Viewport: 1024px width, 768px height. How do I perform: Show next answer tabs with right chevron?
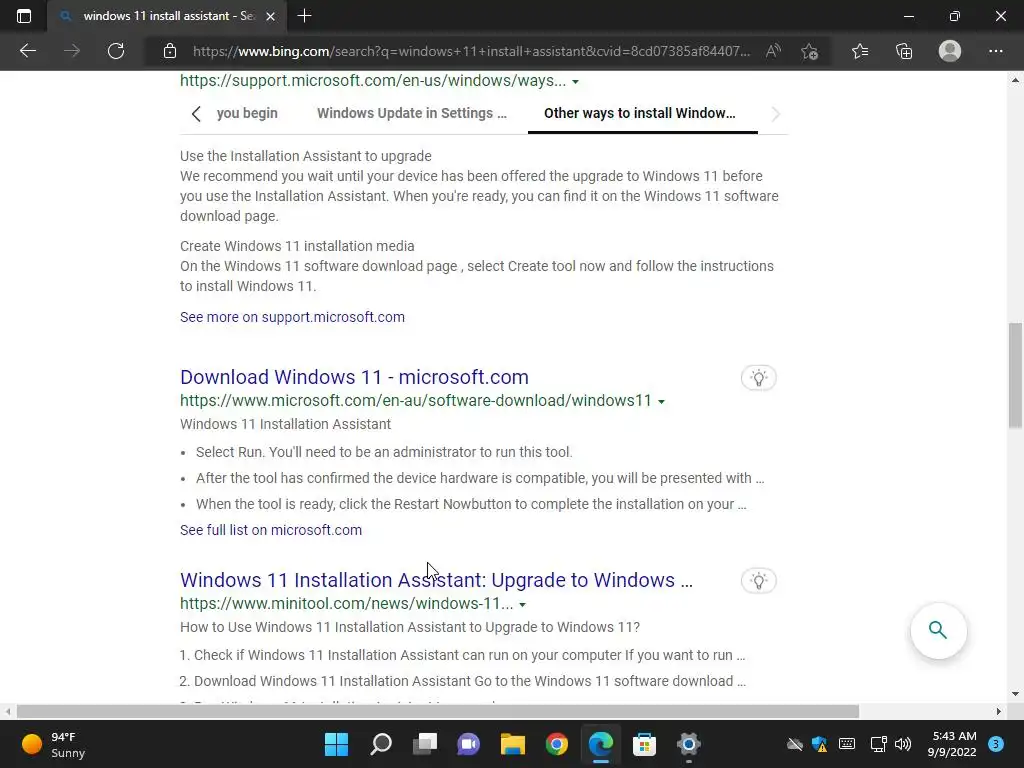coord(775,114)
